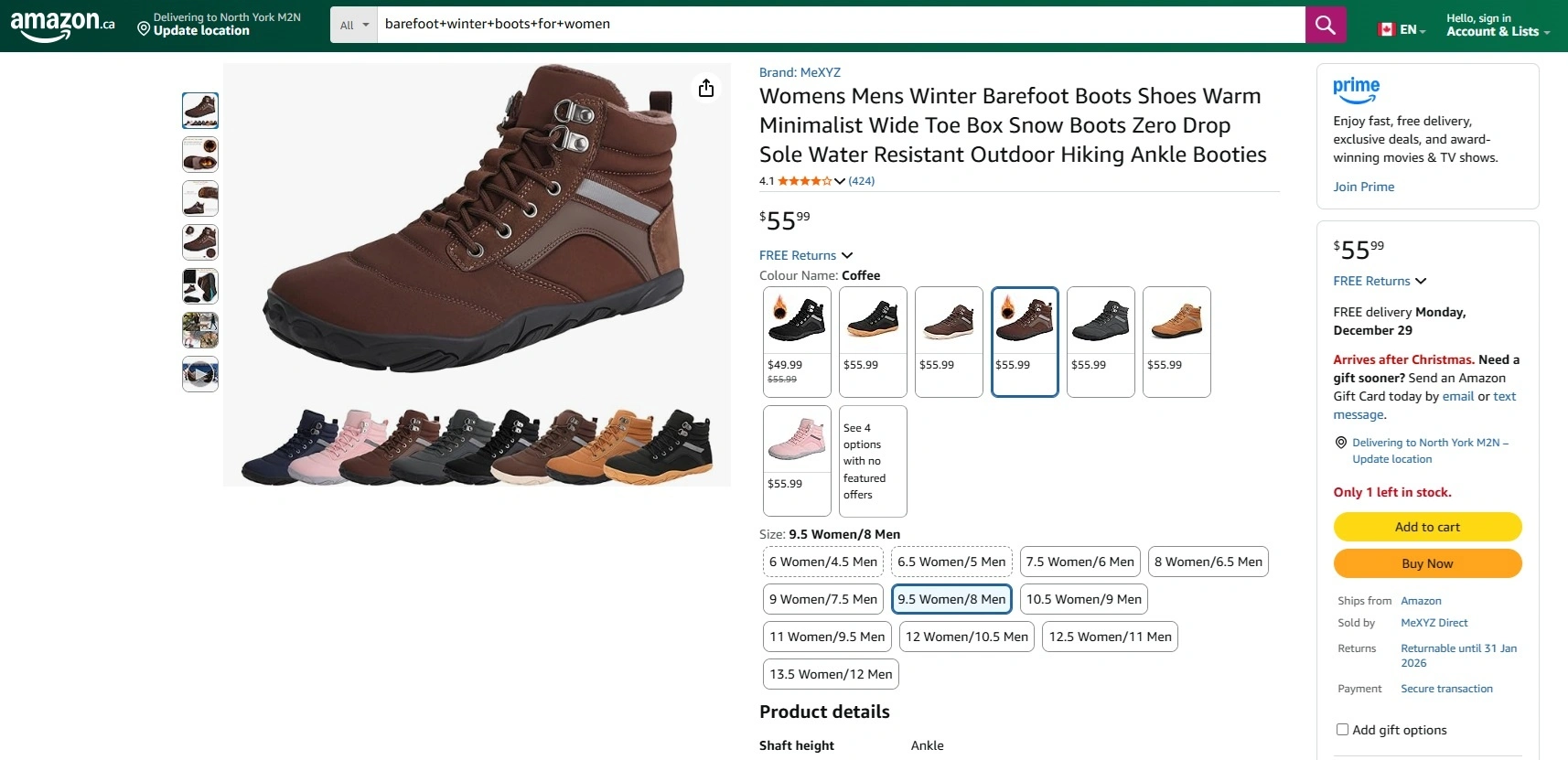Screen dimensions: 1568x760
Task: Expand the FREE Returns chevron under price
Action: tap(847, 255)
